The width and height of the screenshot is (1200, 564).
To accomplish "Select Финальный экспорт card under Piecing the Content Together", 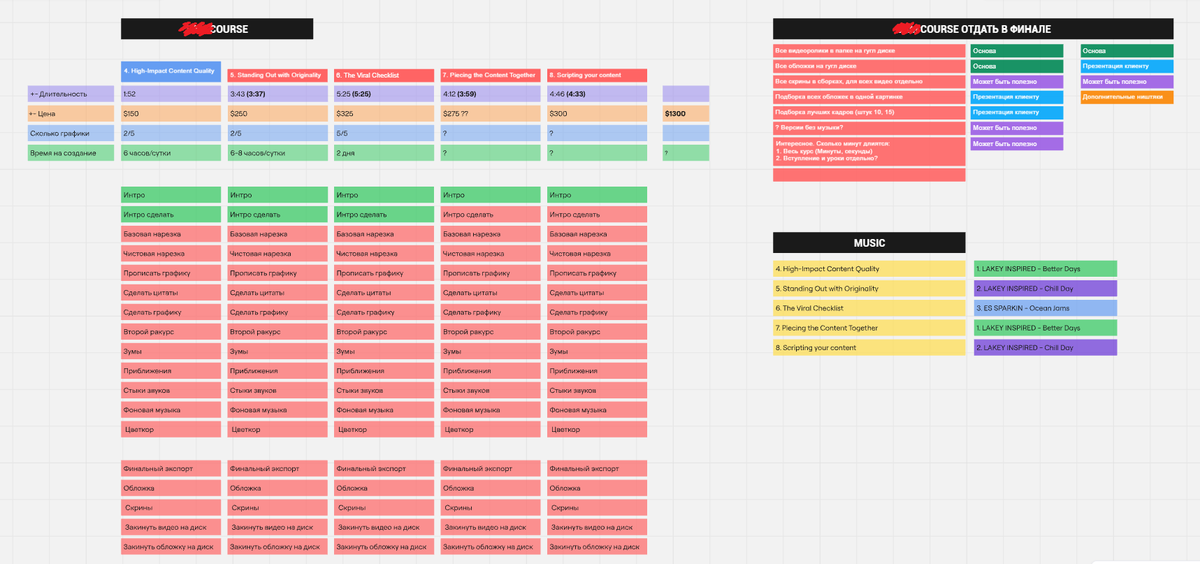I will pos(491,468).
